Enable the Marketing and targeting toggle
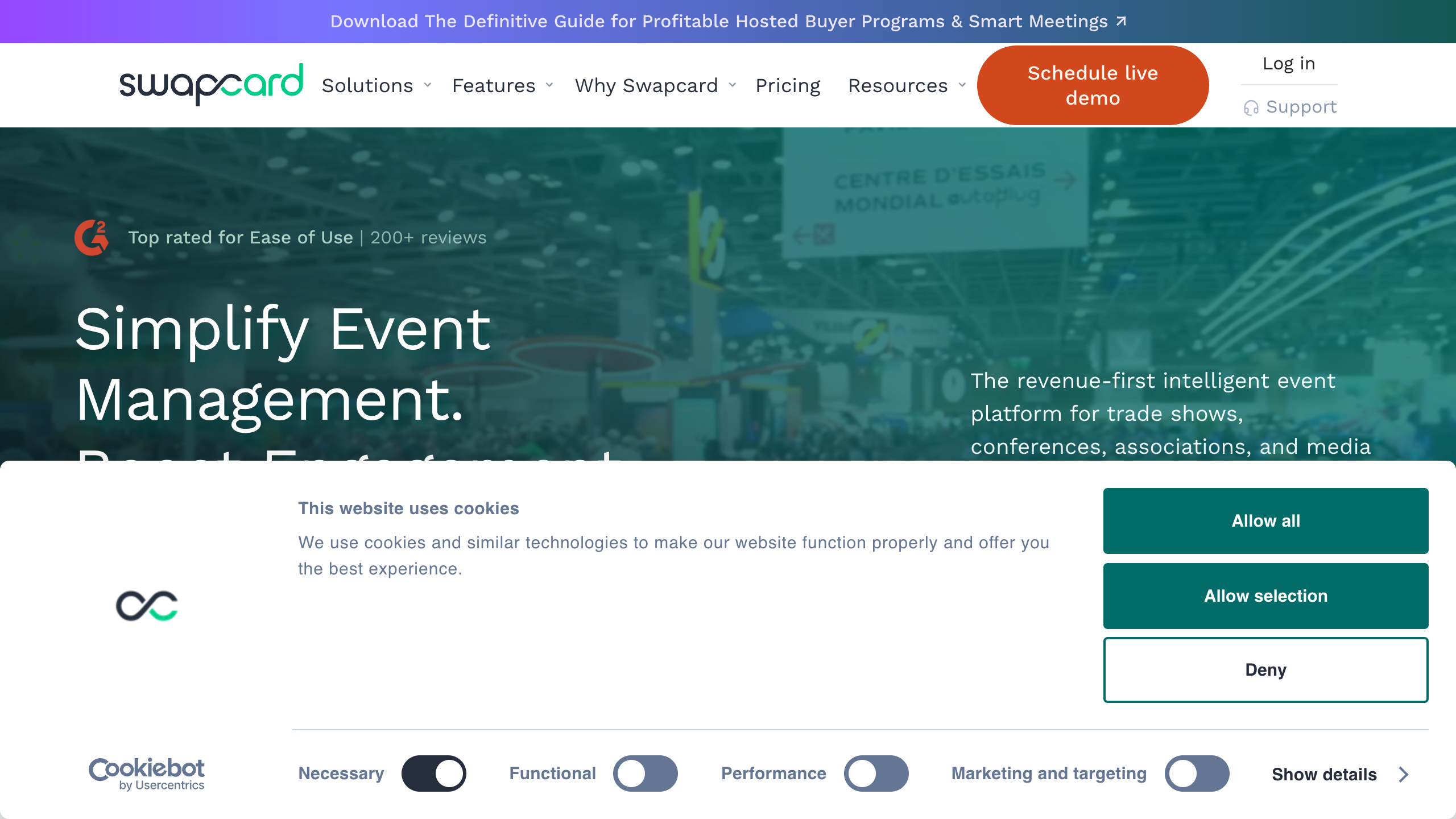 point(1197,773)
